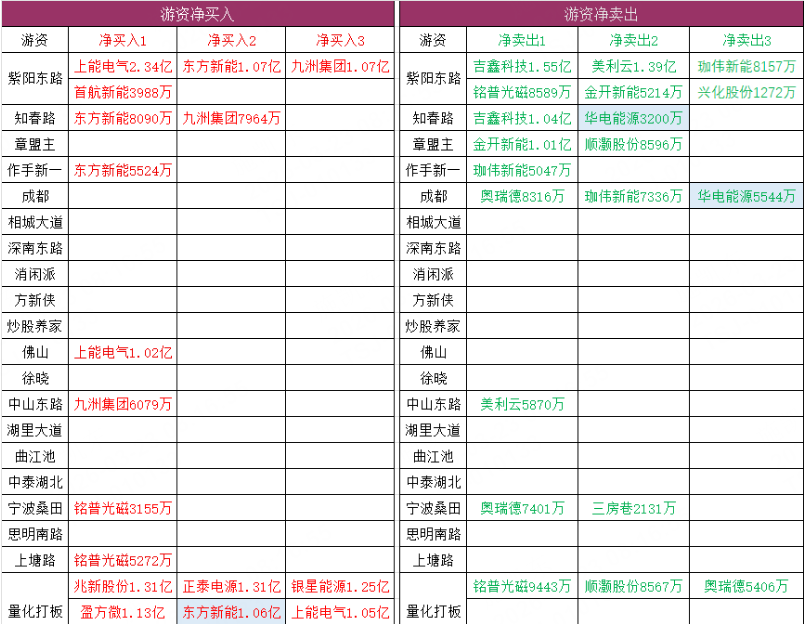804x624 pixels.
Task: Click the 游资净买入 header banner
Action: pyautogui.click(x=198, y=14)
